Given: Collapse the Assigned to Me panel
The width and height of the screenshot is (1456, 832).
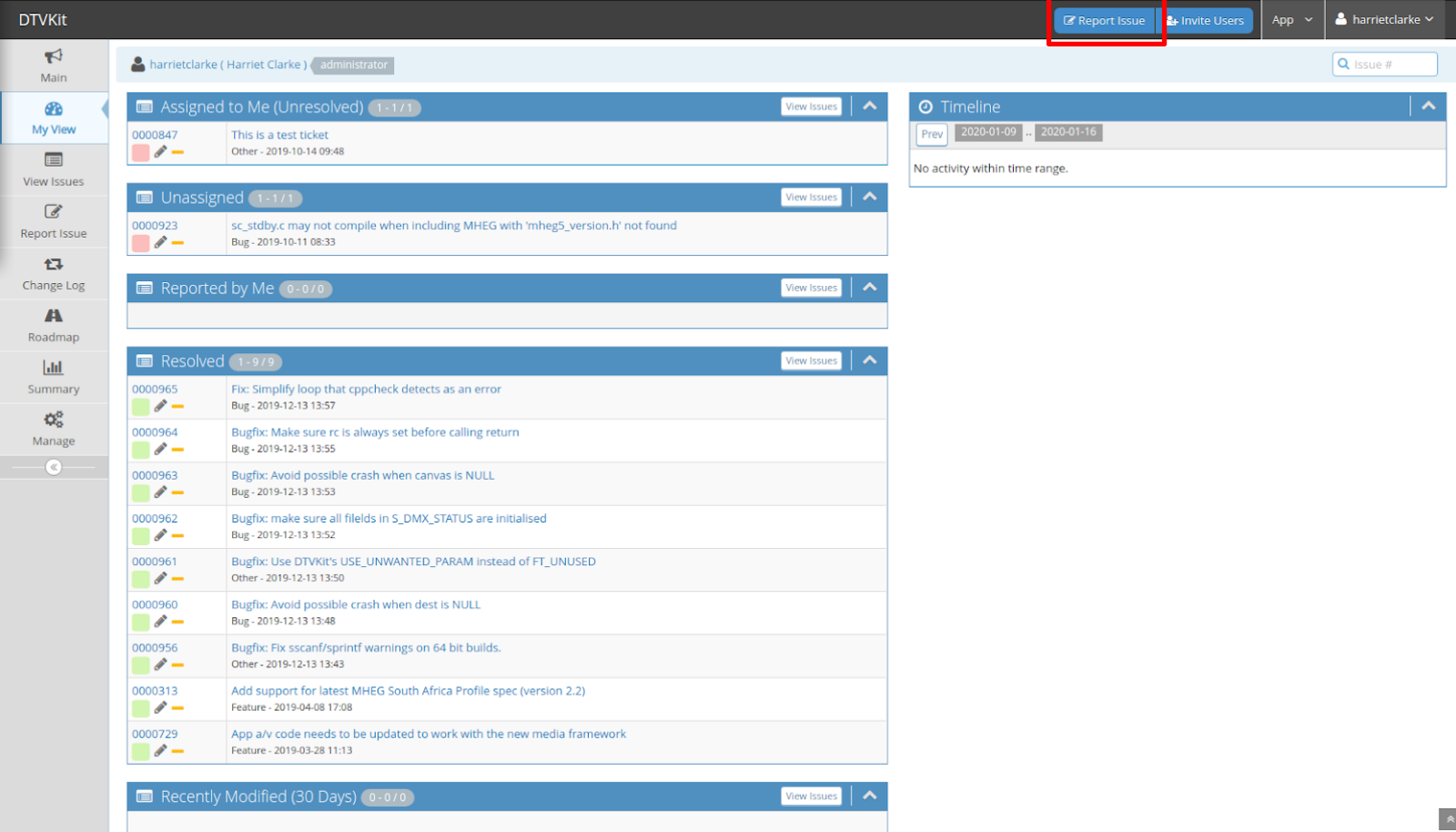Looking at the screenshot, I should pos(870,107).
